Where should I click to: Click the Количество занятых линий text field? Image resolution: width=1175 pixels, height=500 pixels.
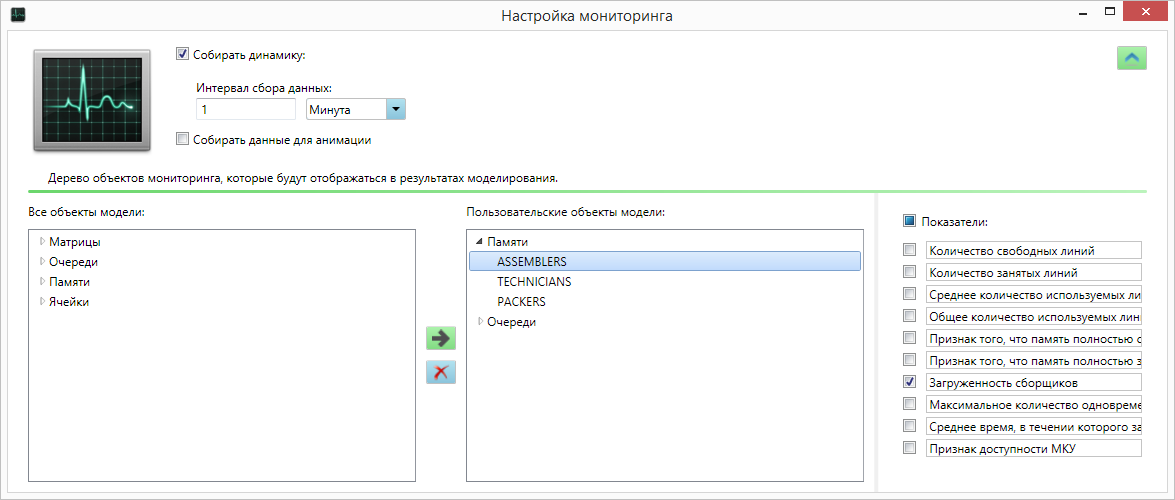click(1033, 271)
